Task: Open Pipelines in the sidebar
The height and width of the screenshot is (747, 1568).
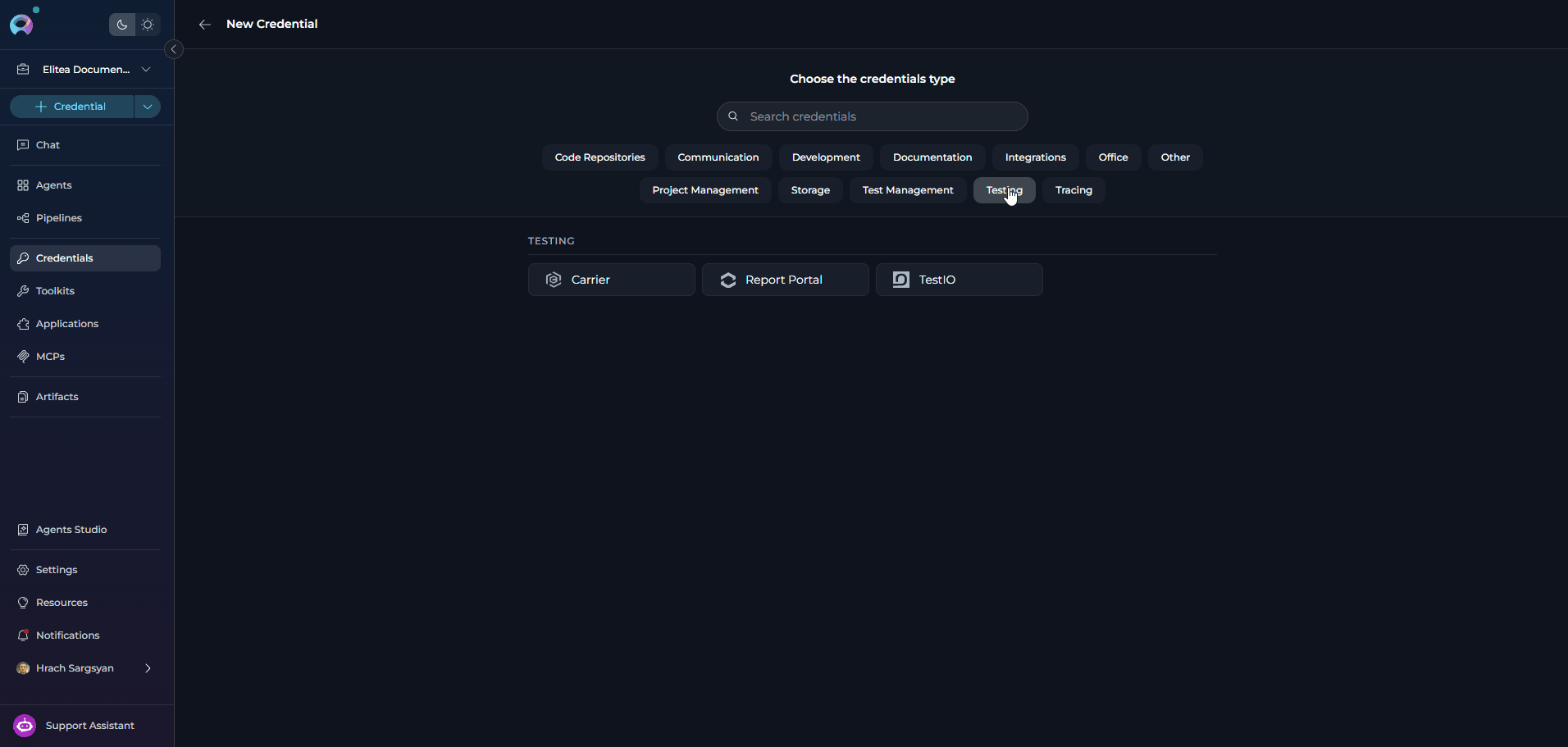Action: pyautogui.click(x=85, y=218)
